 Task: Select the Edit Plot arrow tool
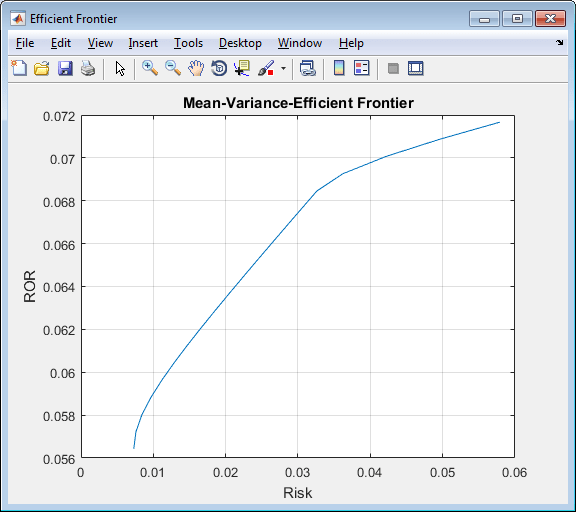click(120, 68)
